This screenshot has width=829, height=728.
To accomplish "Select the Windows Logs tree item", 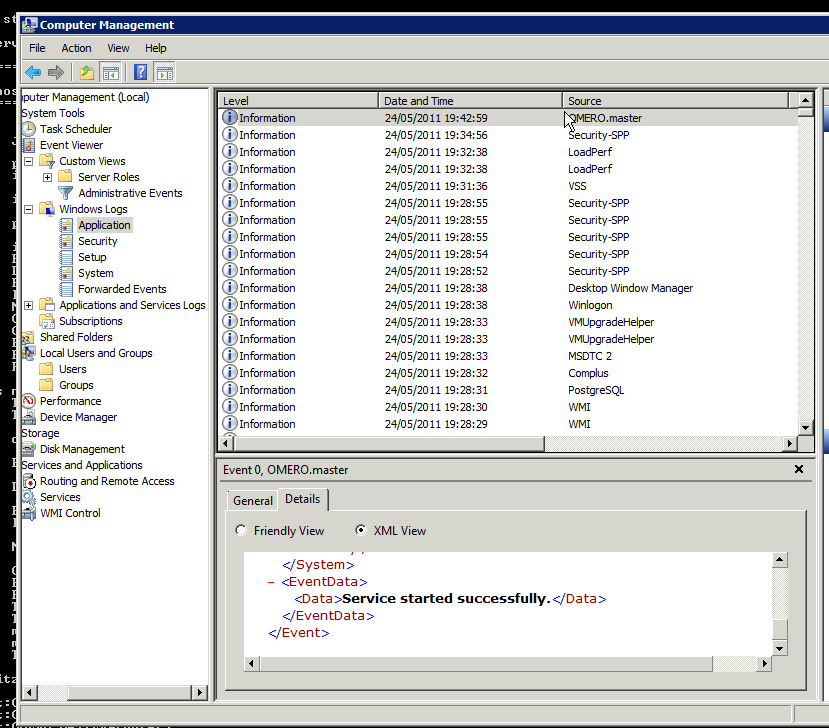I will click(x=93, y=209).
